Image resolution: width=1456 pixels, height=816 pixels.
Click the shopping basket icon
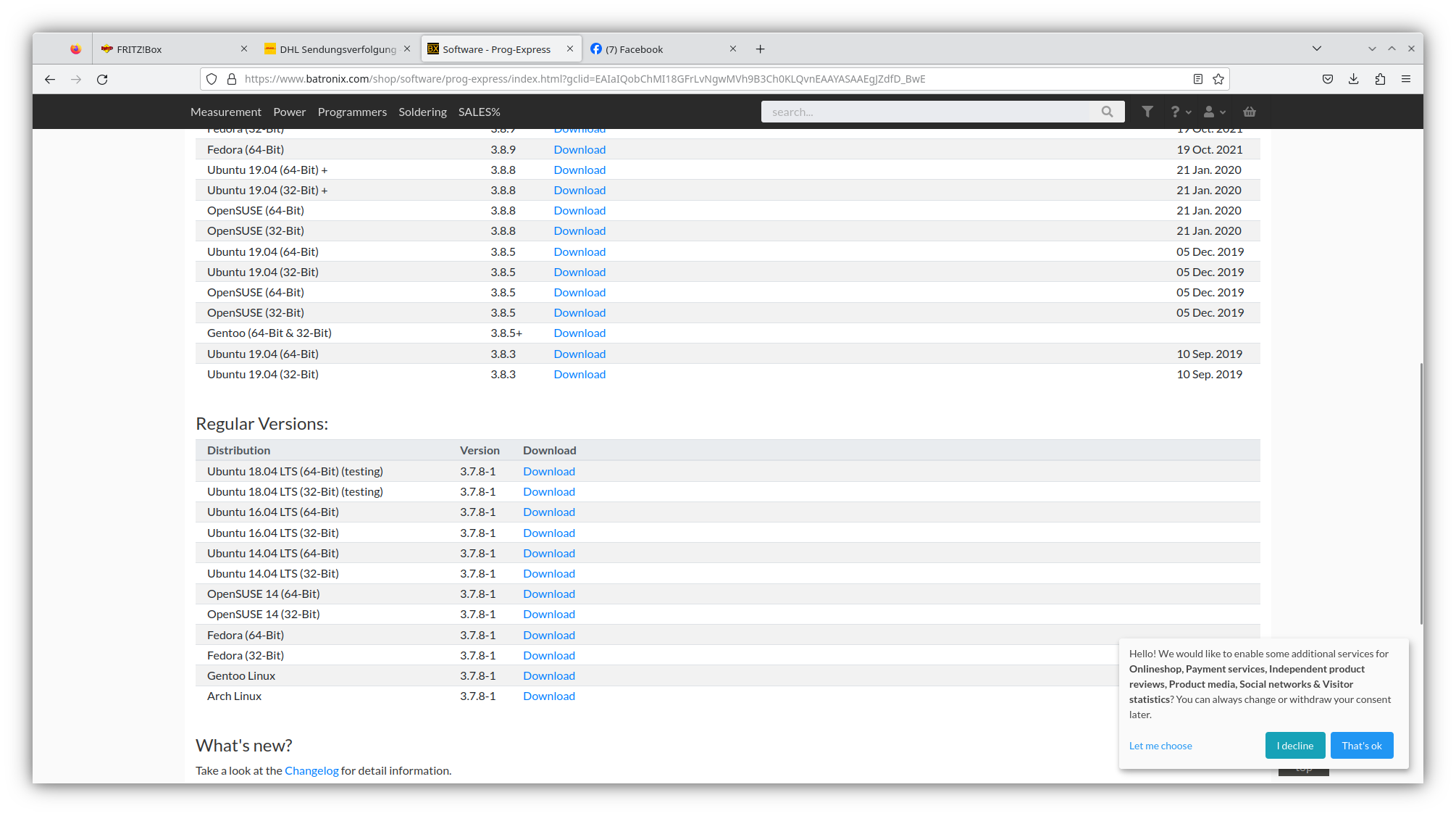tap(1250, 112)
